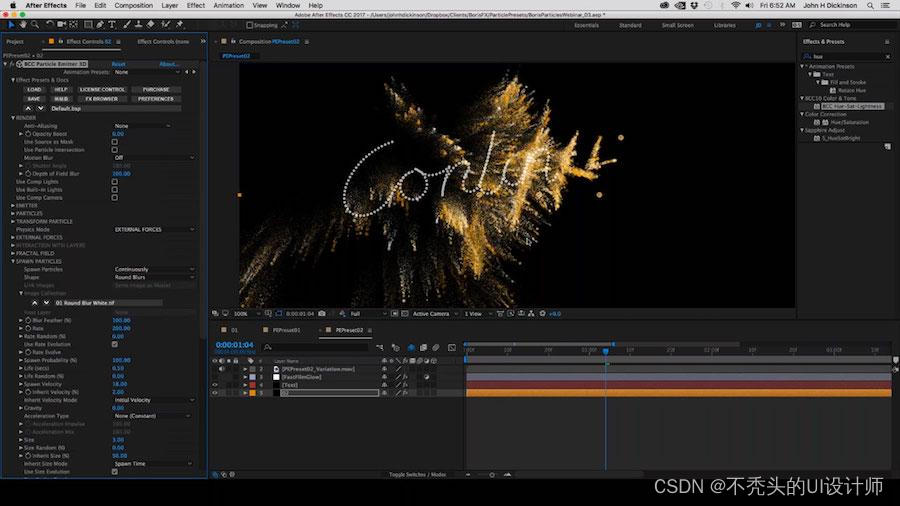This screenshot has width=900, height=506.
Task: Open the Shape Round Blurs dropdown
Action: tap(154, 277)
